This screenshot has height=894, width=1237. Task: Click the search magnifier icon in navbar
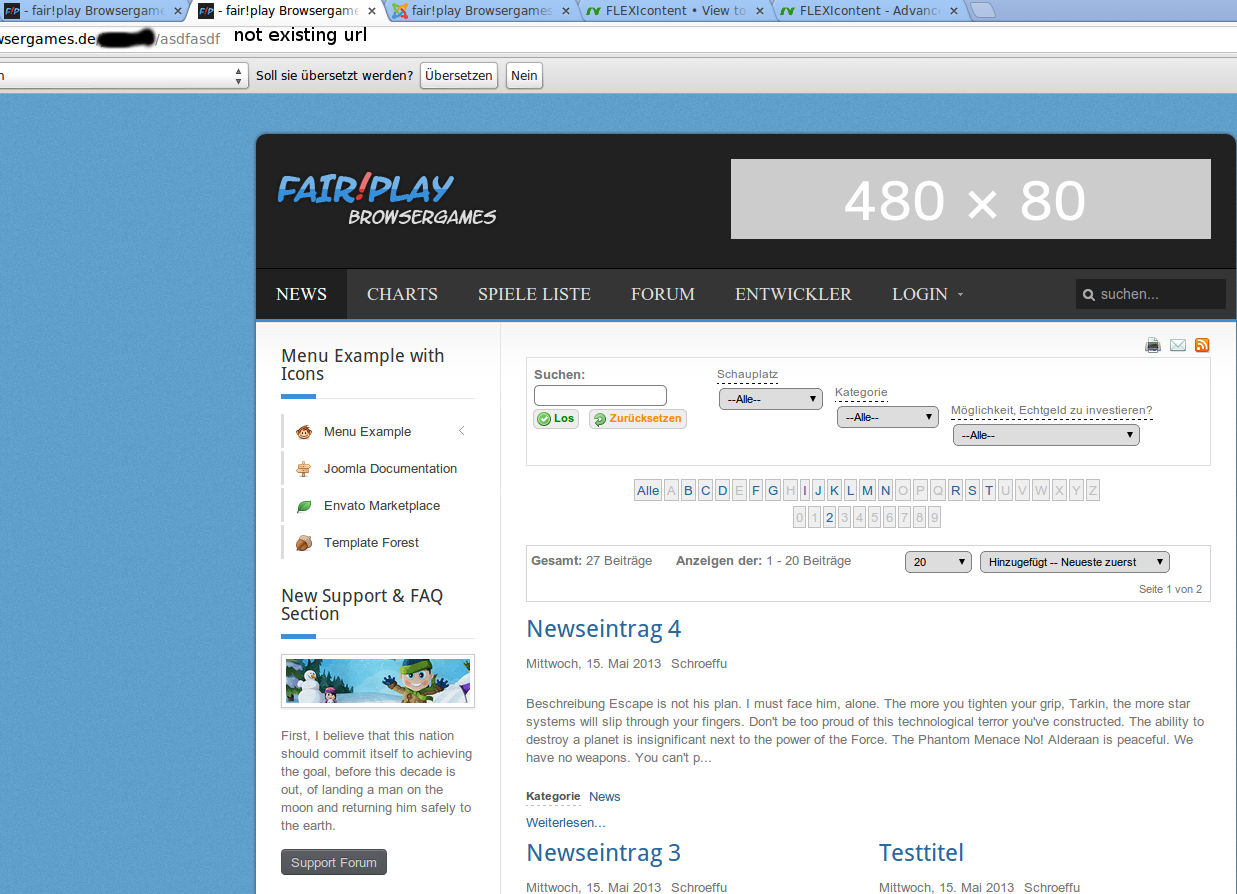(1089, 294)
